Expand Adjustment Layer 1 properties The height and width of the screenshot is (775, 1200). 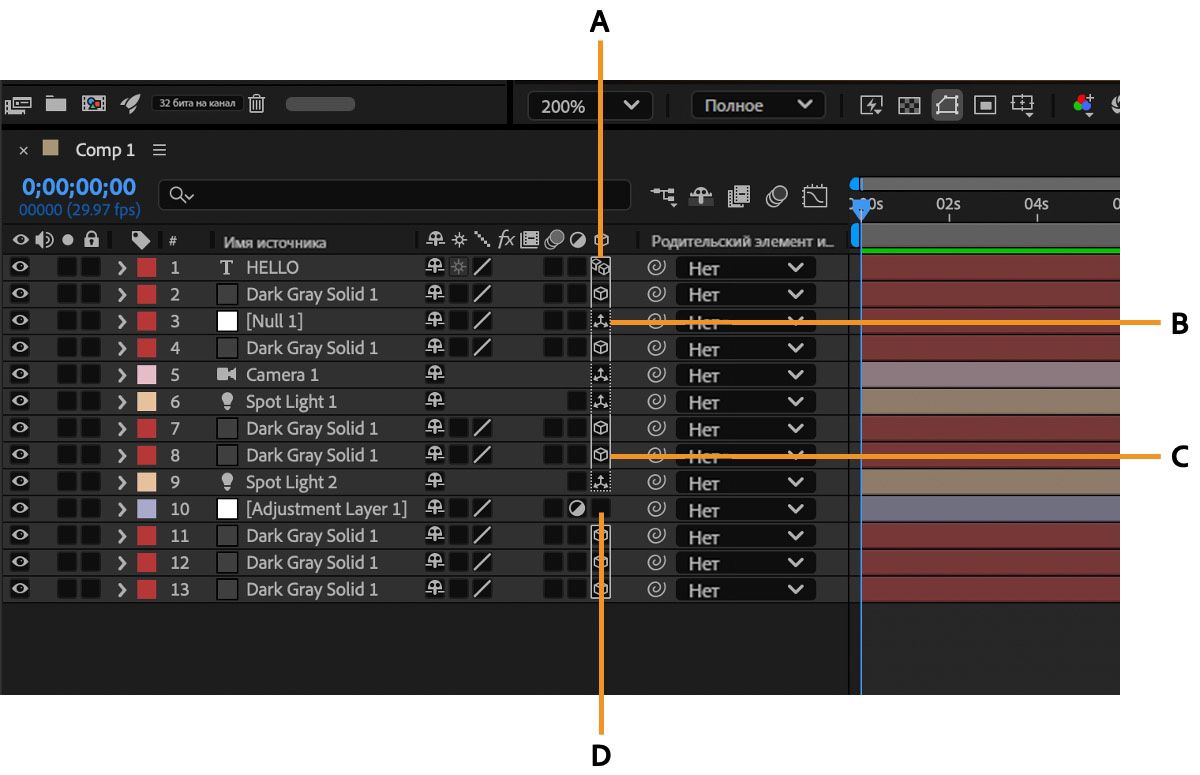pyautogui.click(x=122, y=509)
